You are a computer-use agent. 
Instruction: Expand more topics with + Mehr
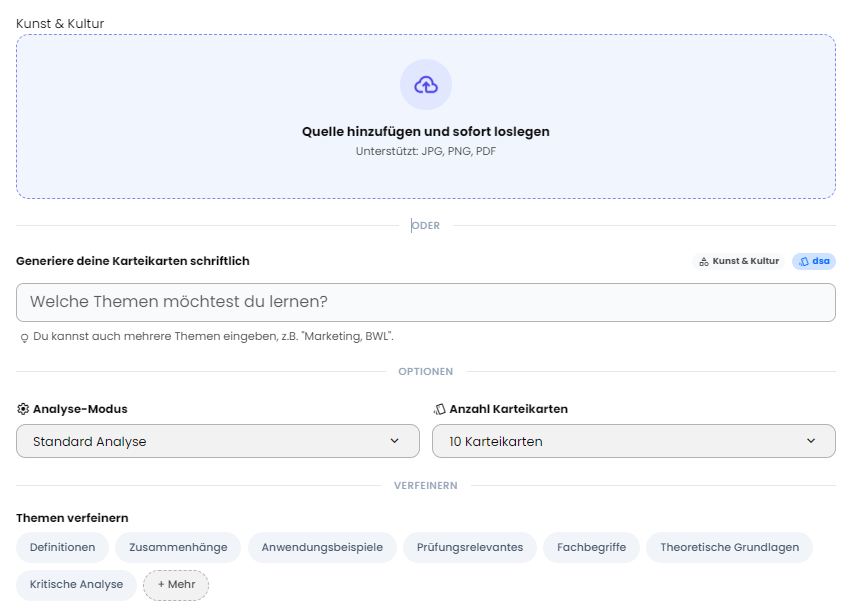pos(176,585)
